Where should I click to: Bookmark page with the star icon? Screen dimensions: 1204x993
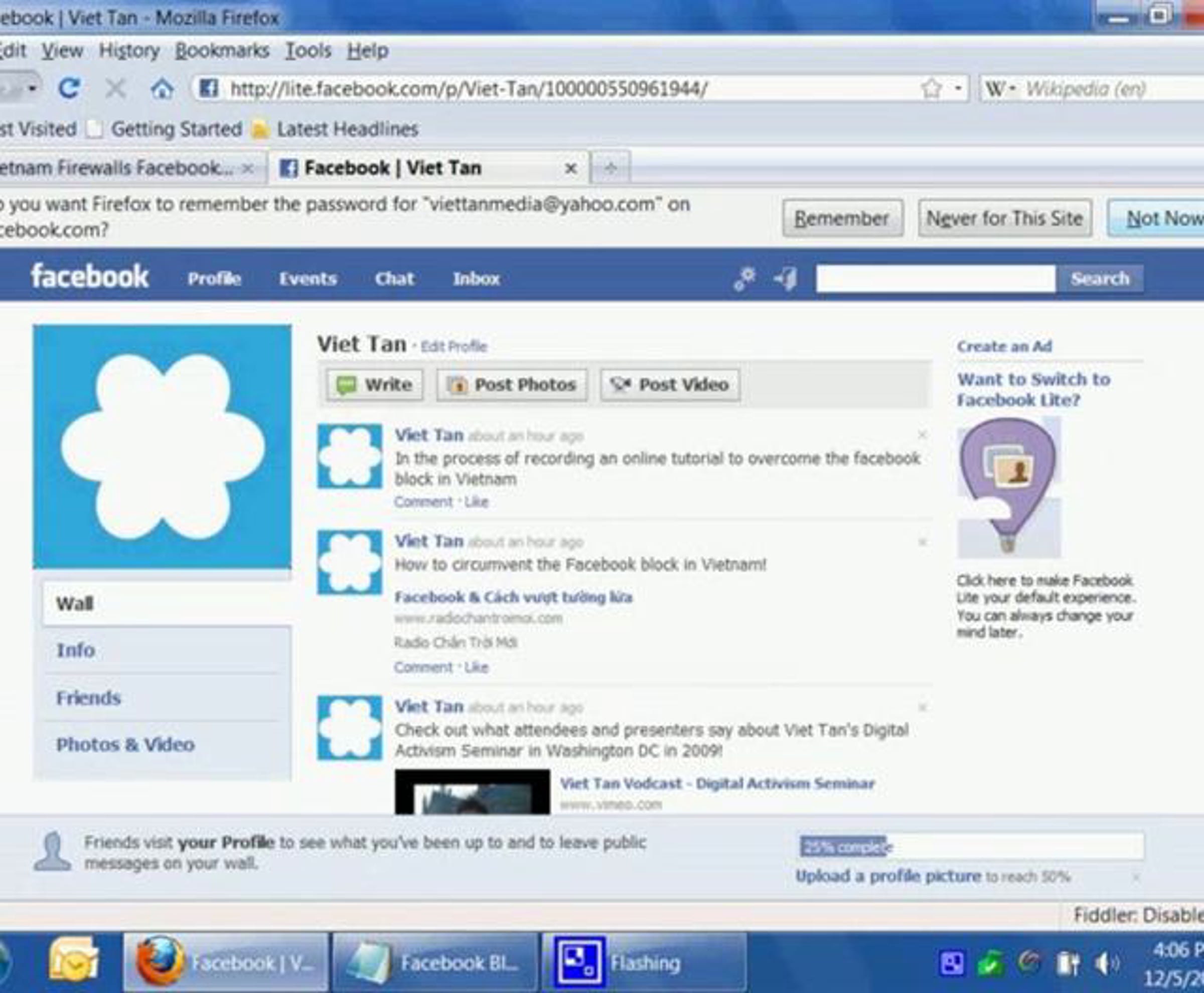click(931, 88)
